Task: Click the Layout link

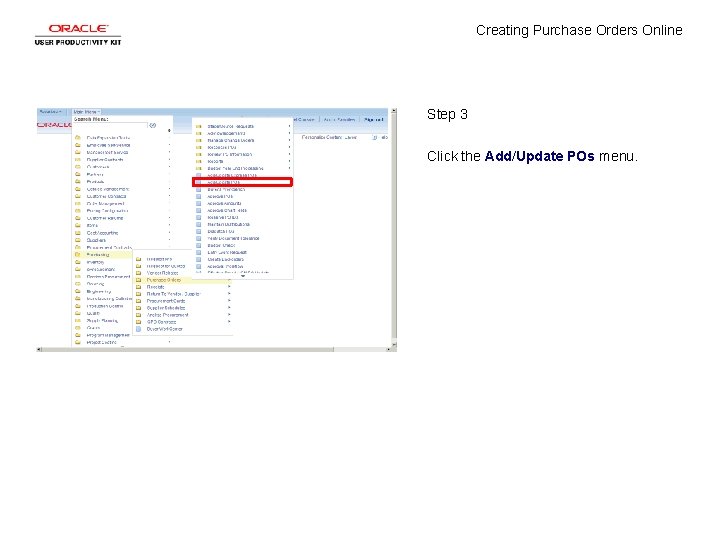Action: [350, 137]
